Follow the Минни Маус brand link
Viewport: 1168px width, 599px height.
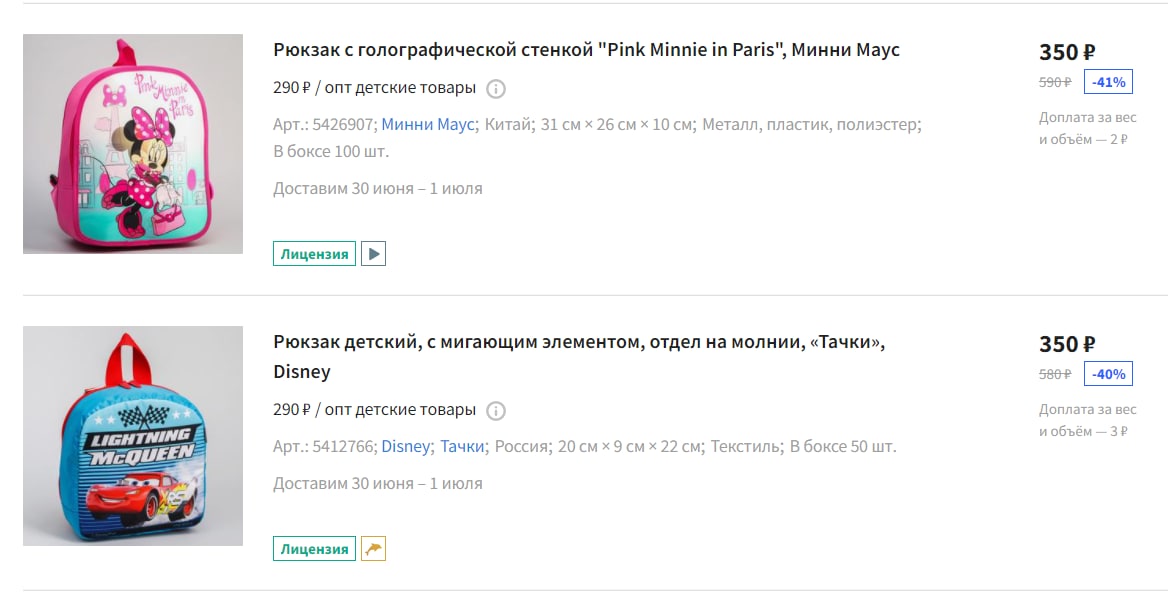pyautogui.click(x=428, y=124)
